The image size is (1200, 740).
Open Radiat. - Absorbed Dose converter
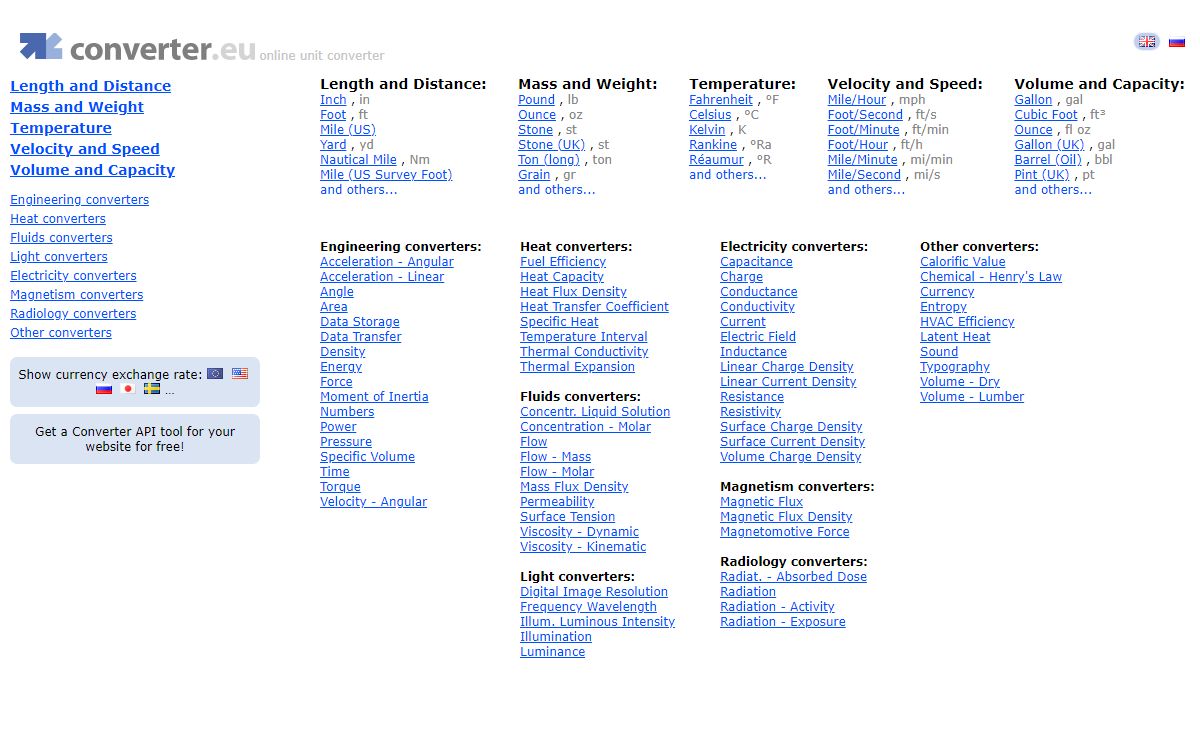(x=793, y=577)
